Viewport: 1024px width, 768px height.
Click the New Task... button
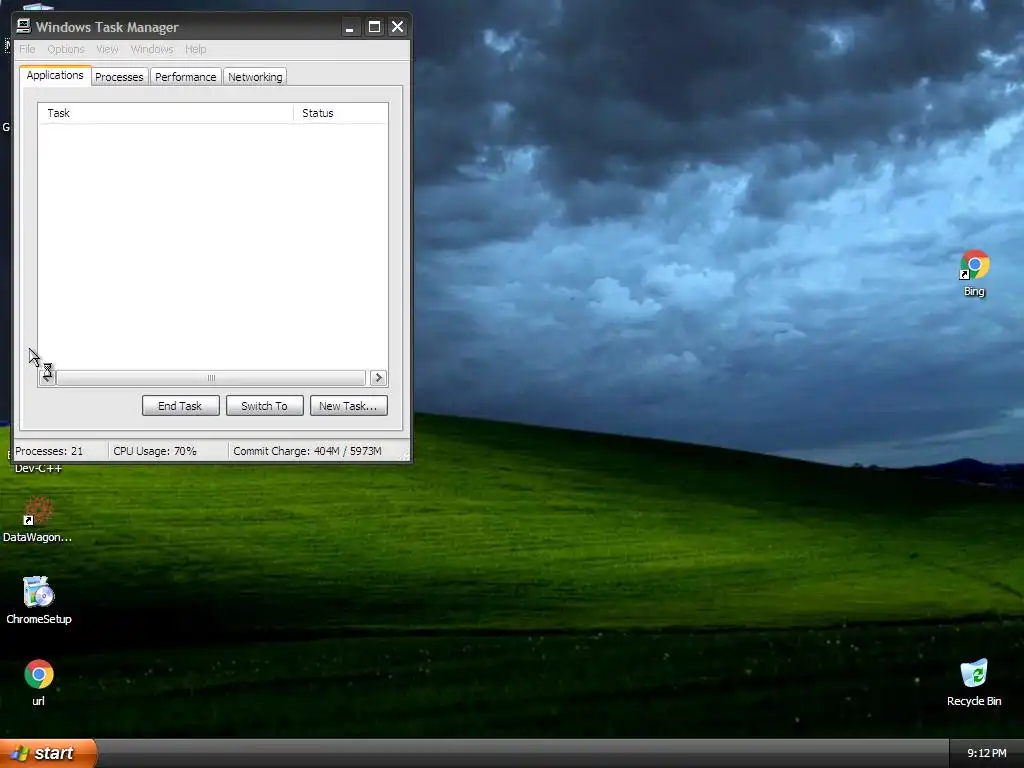coord(348,406)
